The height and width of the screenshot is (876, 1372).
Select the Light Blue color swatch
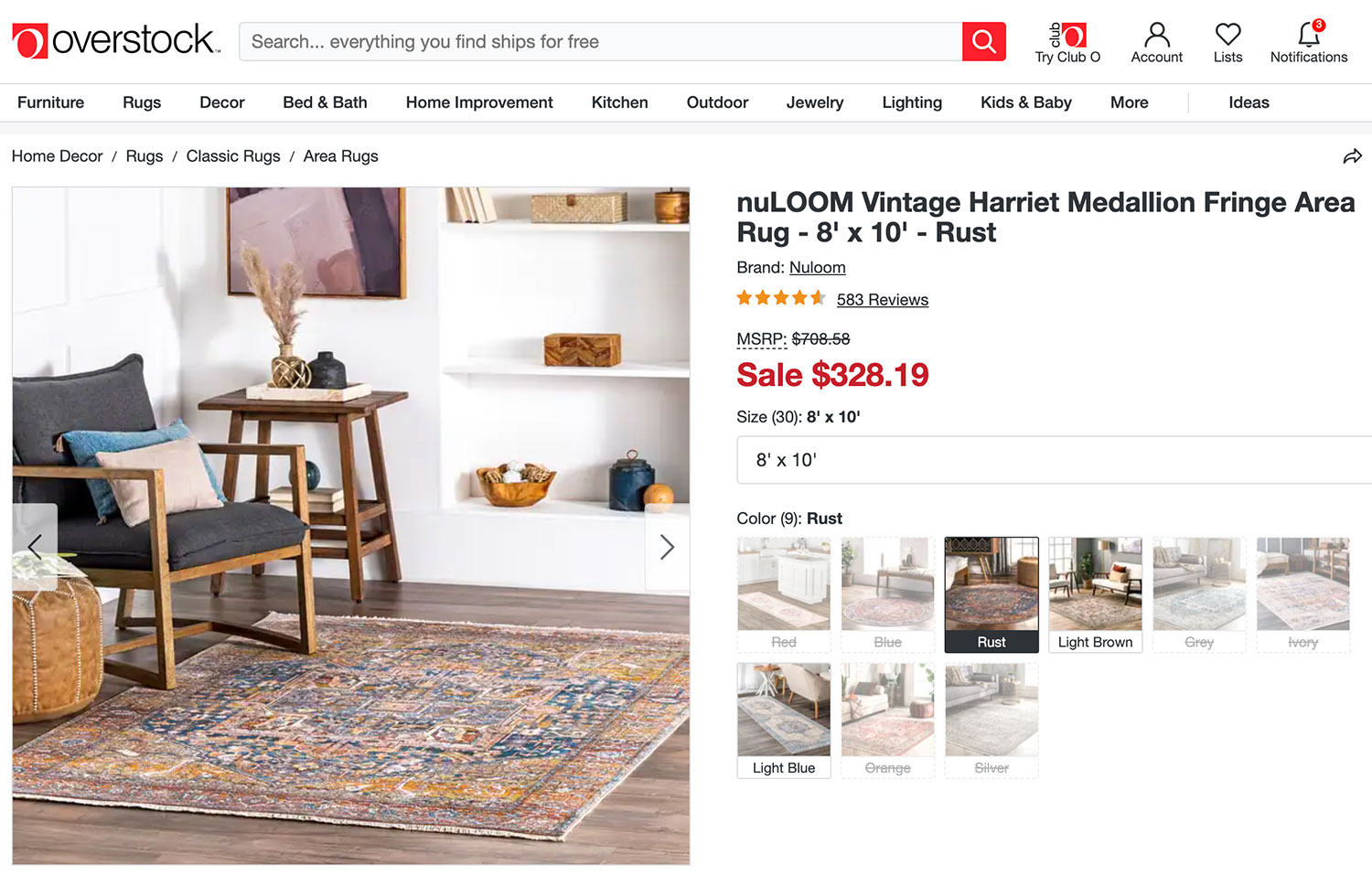(x=784, y=721)
